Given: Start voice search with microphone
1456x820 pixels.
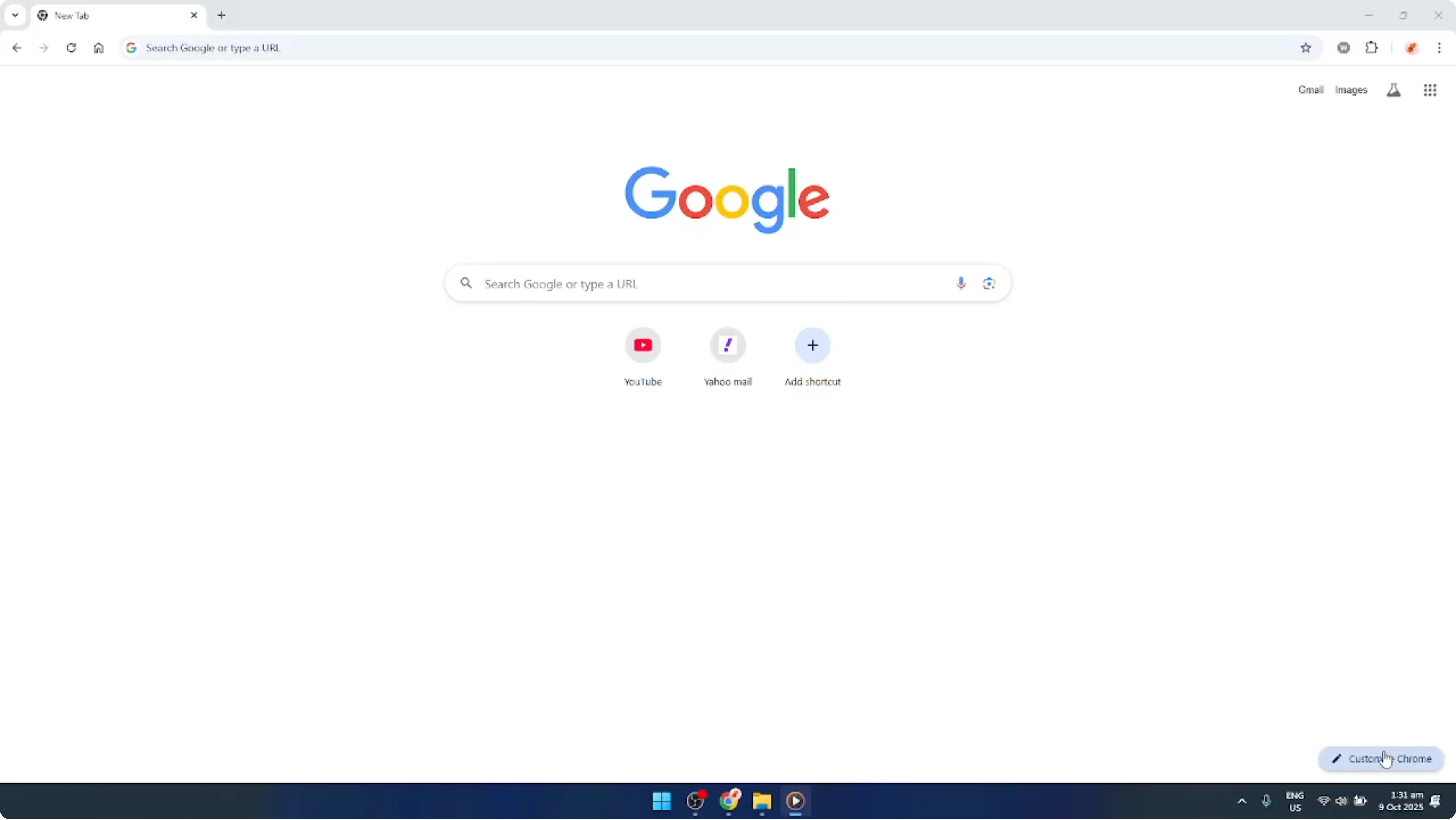Looking at the screenshot, I should pos(961,283).
